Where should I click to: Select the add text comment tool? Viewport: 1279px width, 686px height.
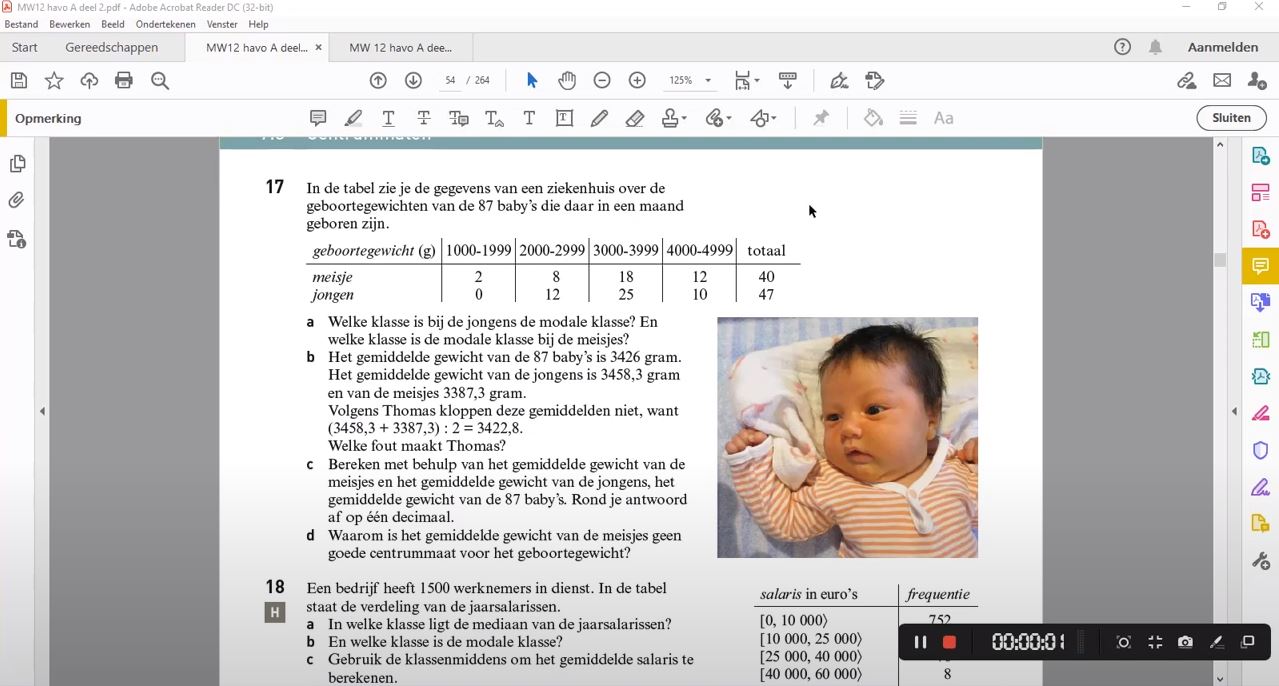tap(529, 118)
